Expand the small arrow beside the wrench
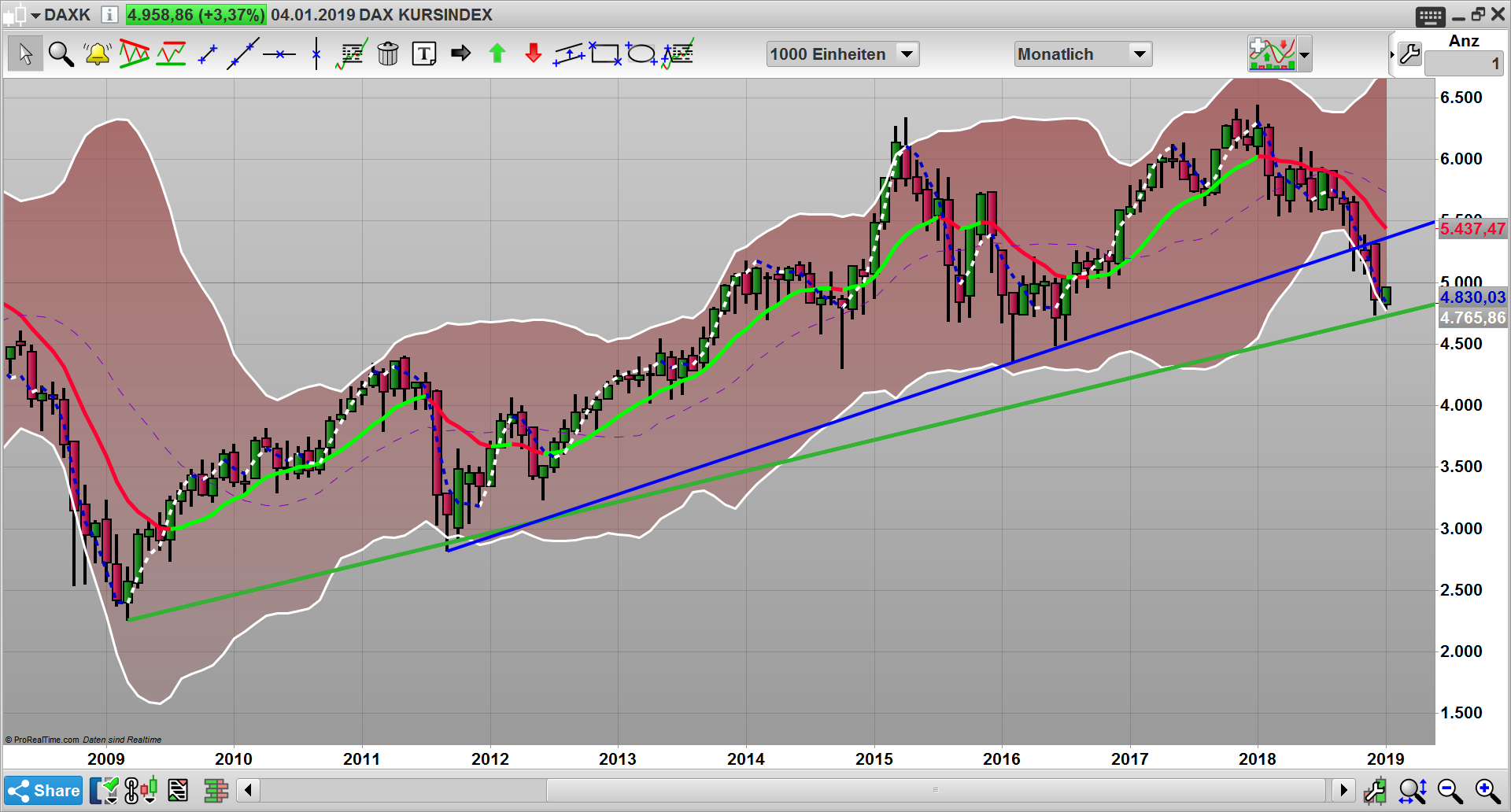1511x812 pixels. [1391, 54]
